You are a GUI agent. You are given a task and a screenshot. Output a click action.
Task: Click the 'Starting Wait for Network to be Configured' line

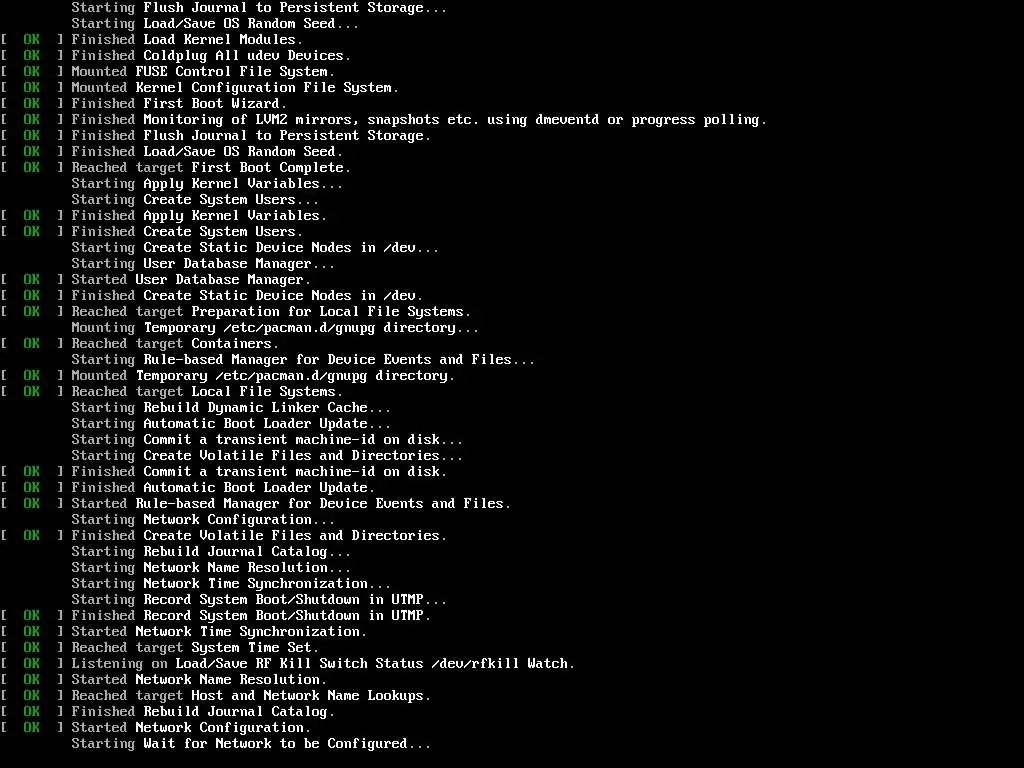pyautogui.click(x=251, y=744)
